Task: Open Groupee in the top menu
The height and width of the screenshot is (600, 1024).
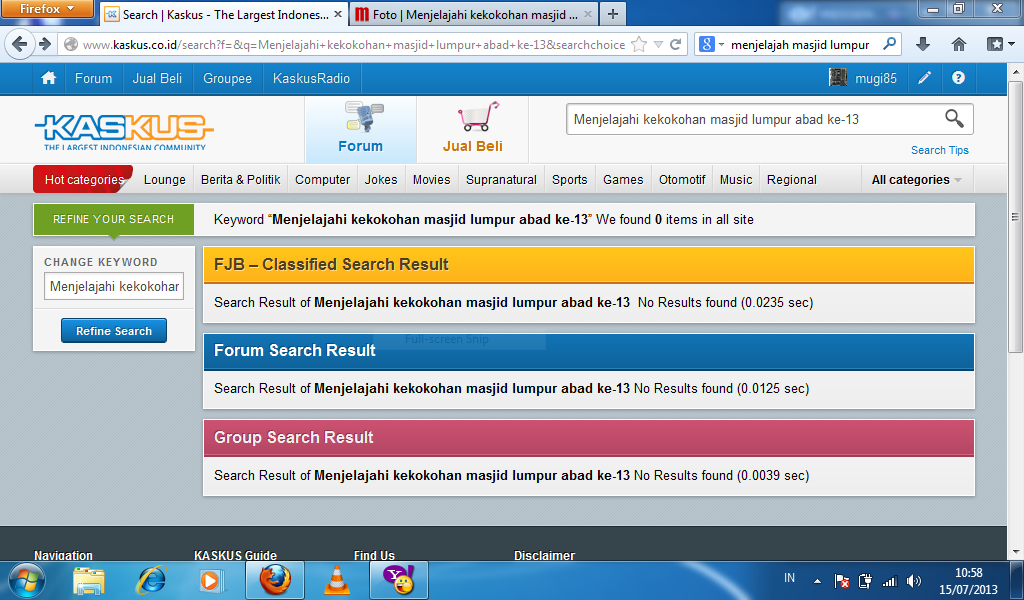Action: 227,78
